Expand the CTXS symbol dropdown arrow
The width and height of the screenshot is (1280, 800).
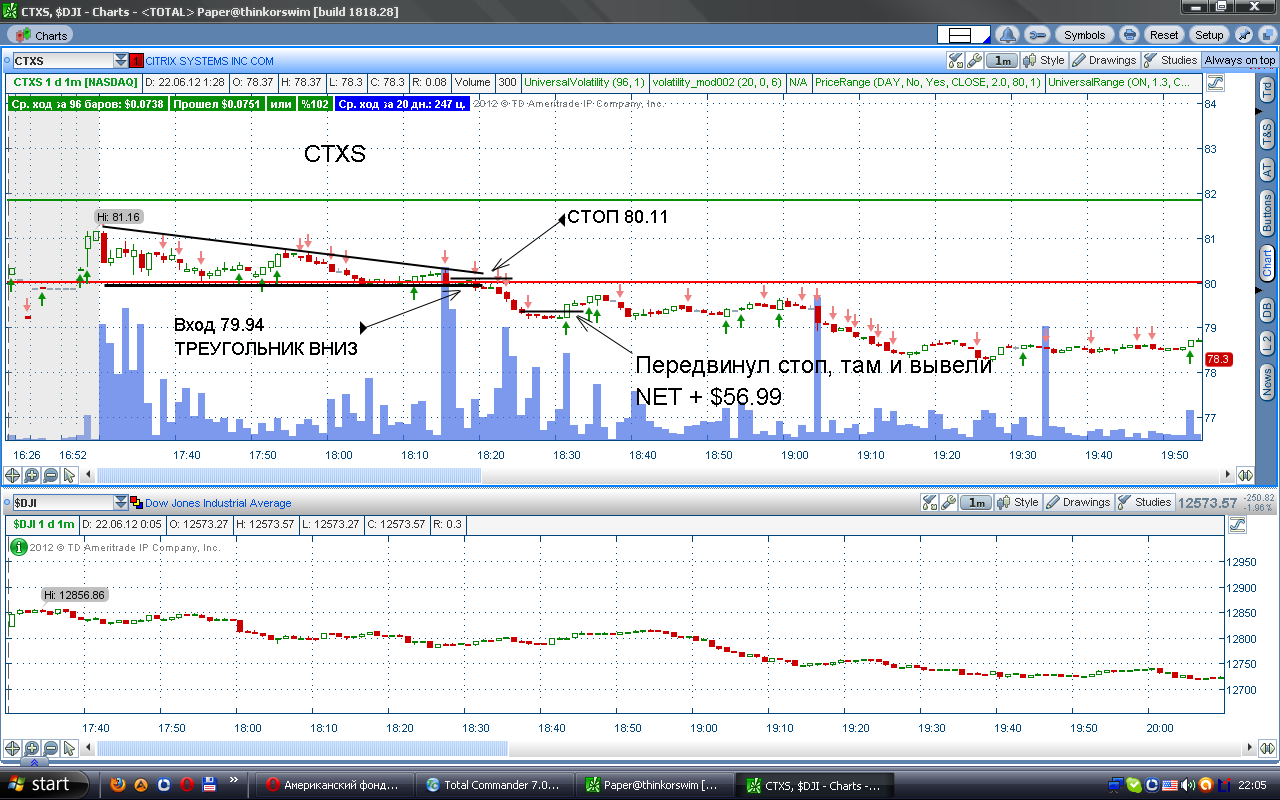[121, 61]
